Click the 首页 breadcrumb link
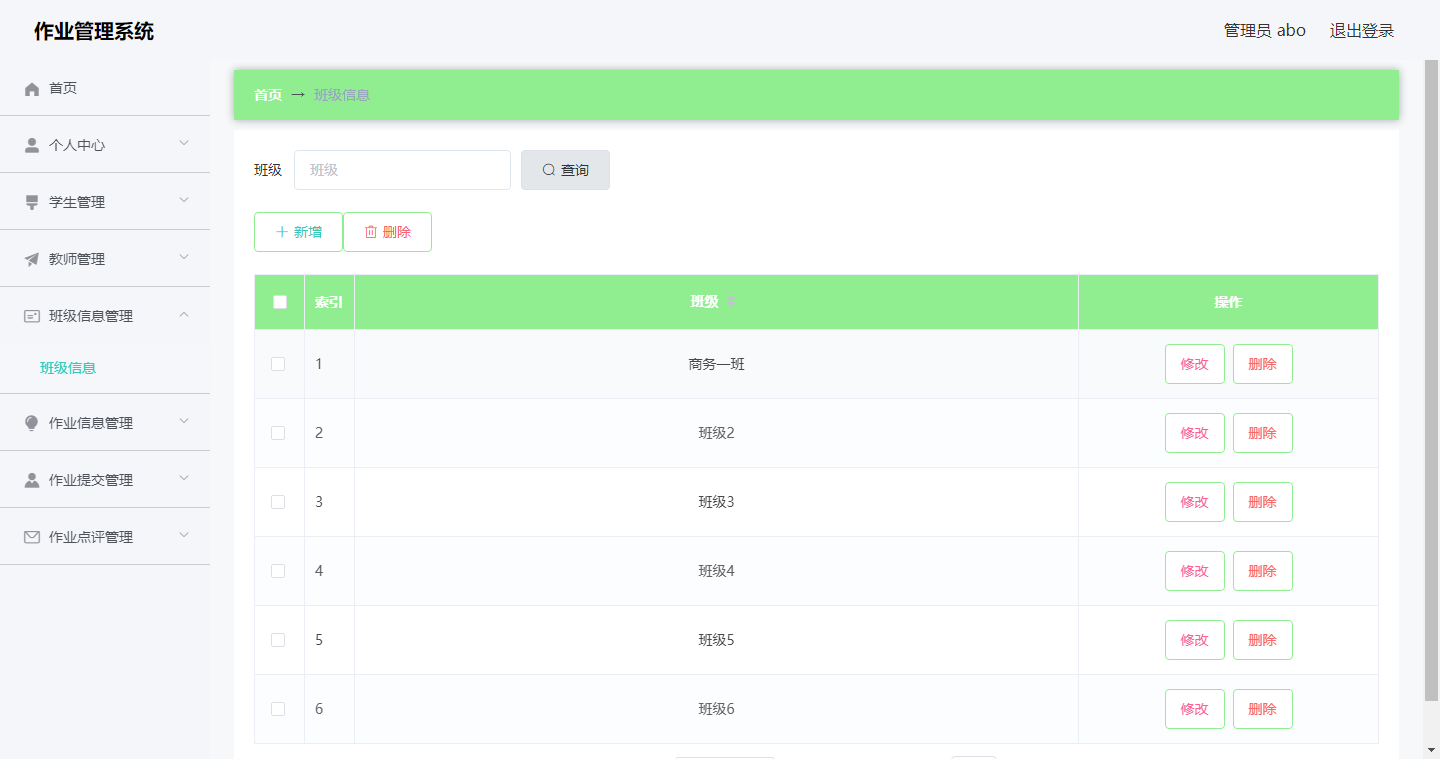Viewport: 1440px width, 759px height. tap(268, 95)
